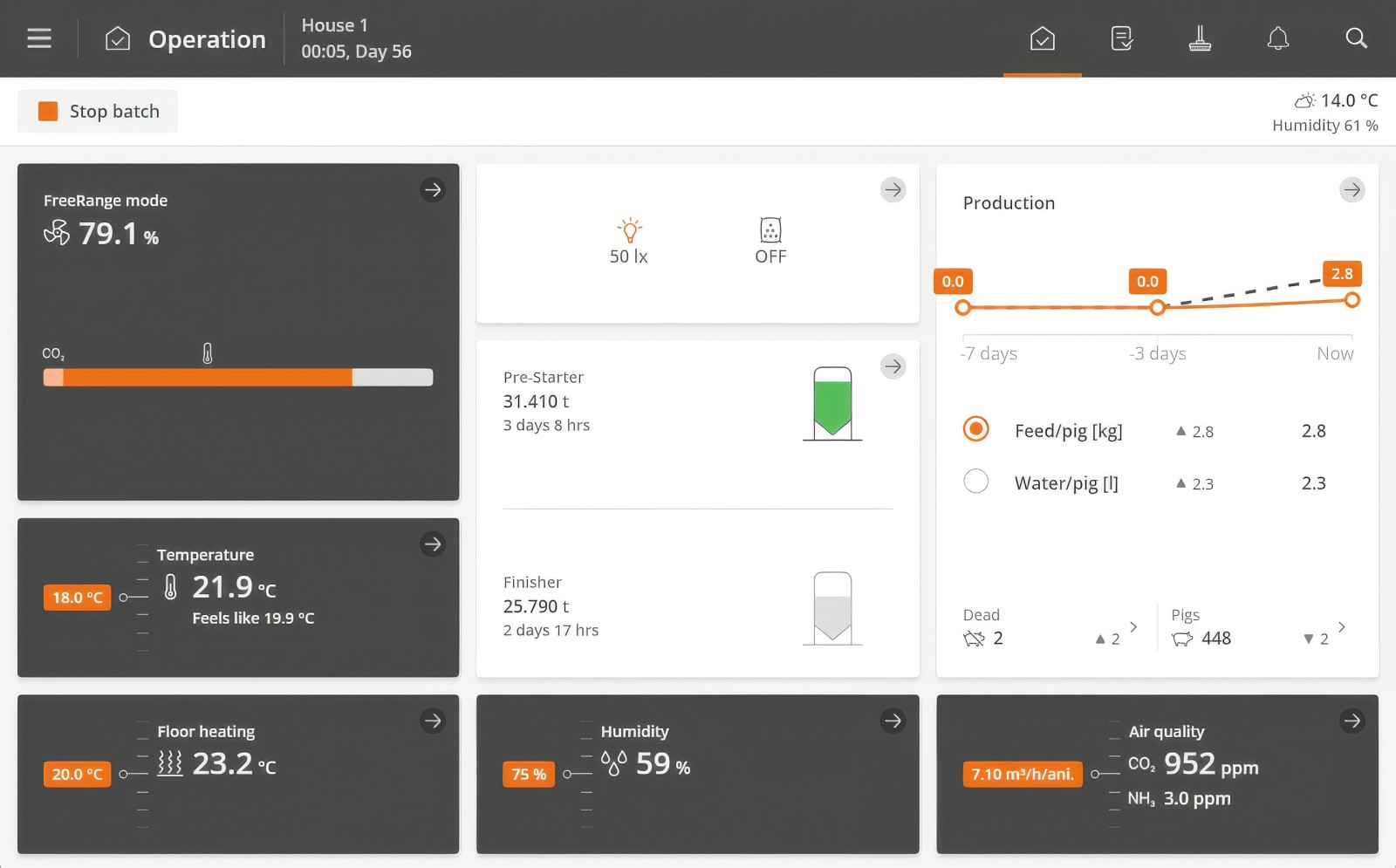Click the orange ventilation level bar
The image size is (1396, 868).
coord(238,377)
